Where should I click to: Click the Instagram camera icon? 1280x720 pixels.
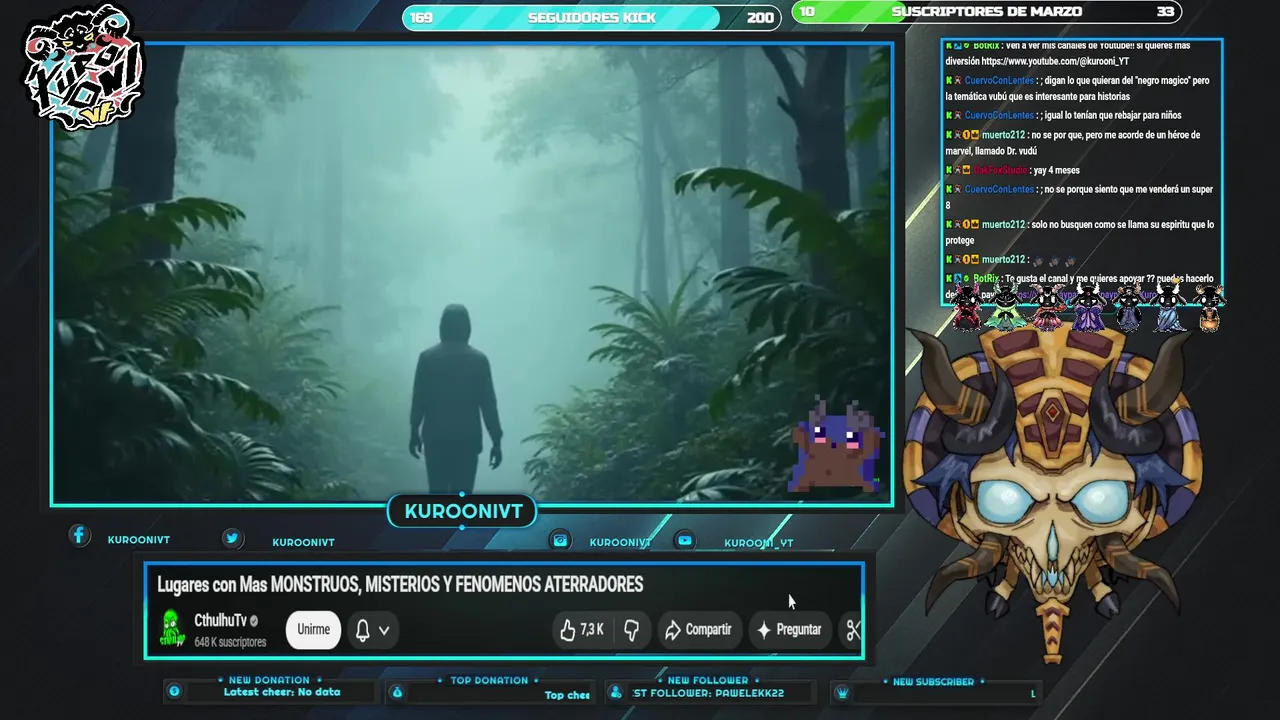pyautogui.click(x=560, y=540)
